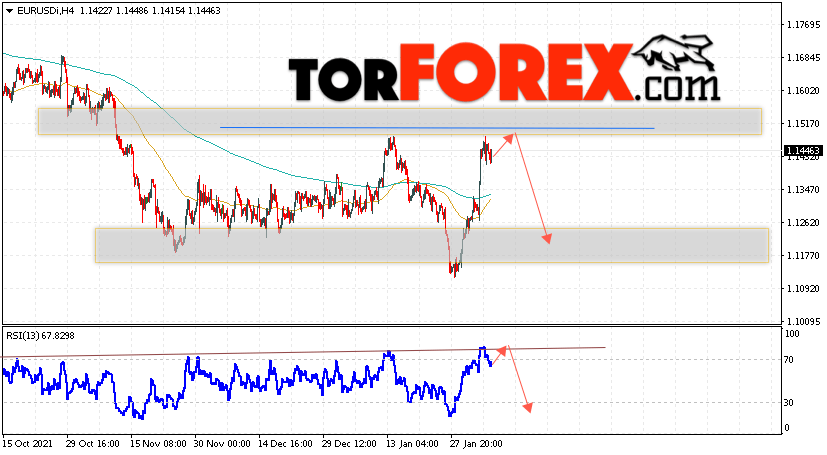Click the 1.10095 price axis label
The image size is (827, 455).
coord(803,321)
